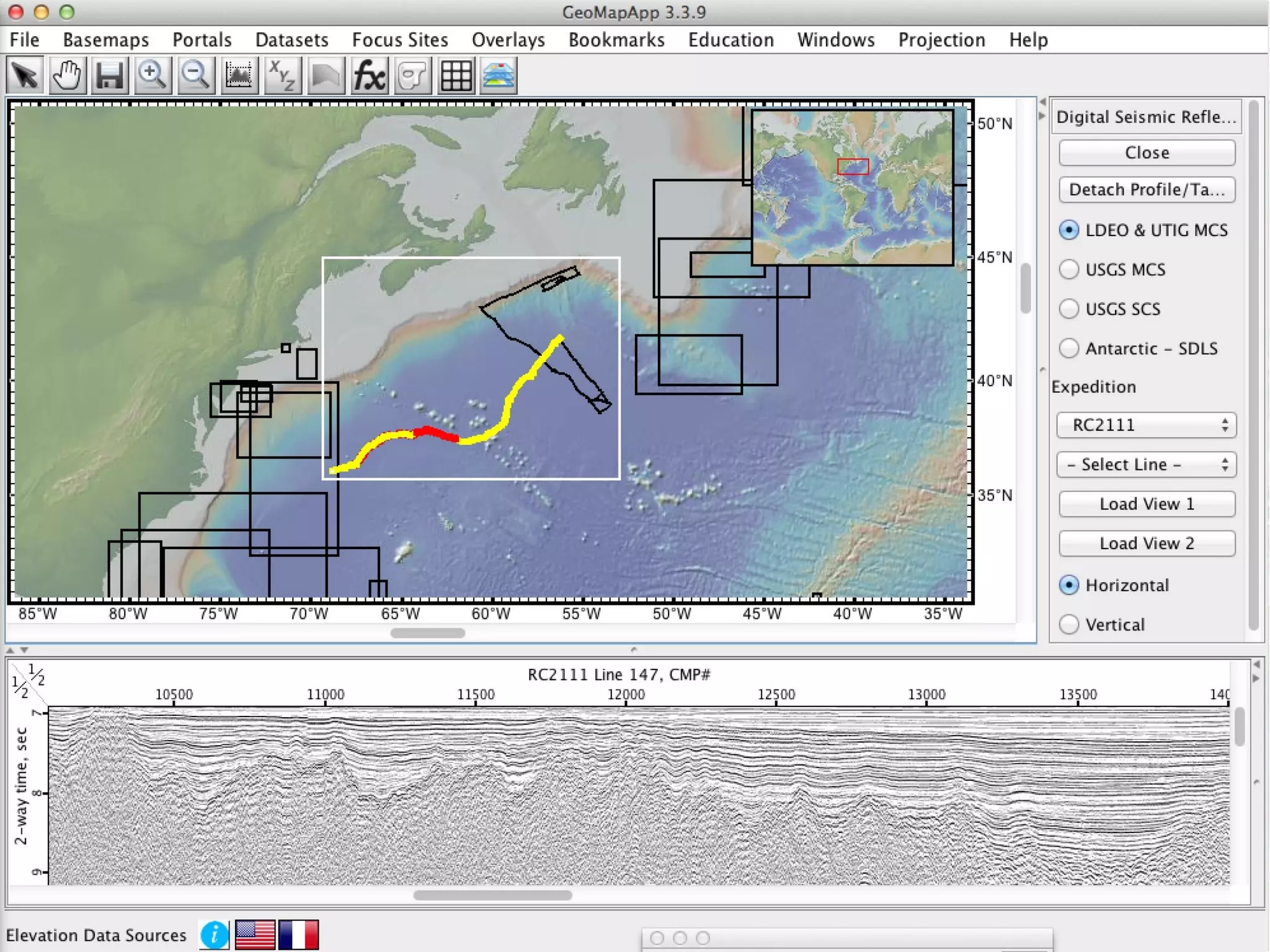Select the arrow pointer tool
1270x952 pixels.
point(25,76)
